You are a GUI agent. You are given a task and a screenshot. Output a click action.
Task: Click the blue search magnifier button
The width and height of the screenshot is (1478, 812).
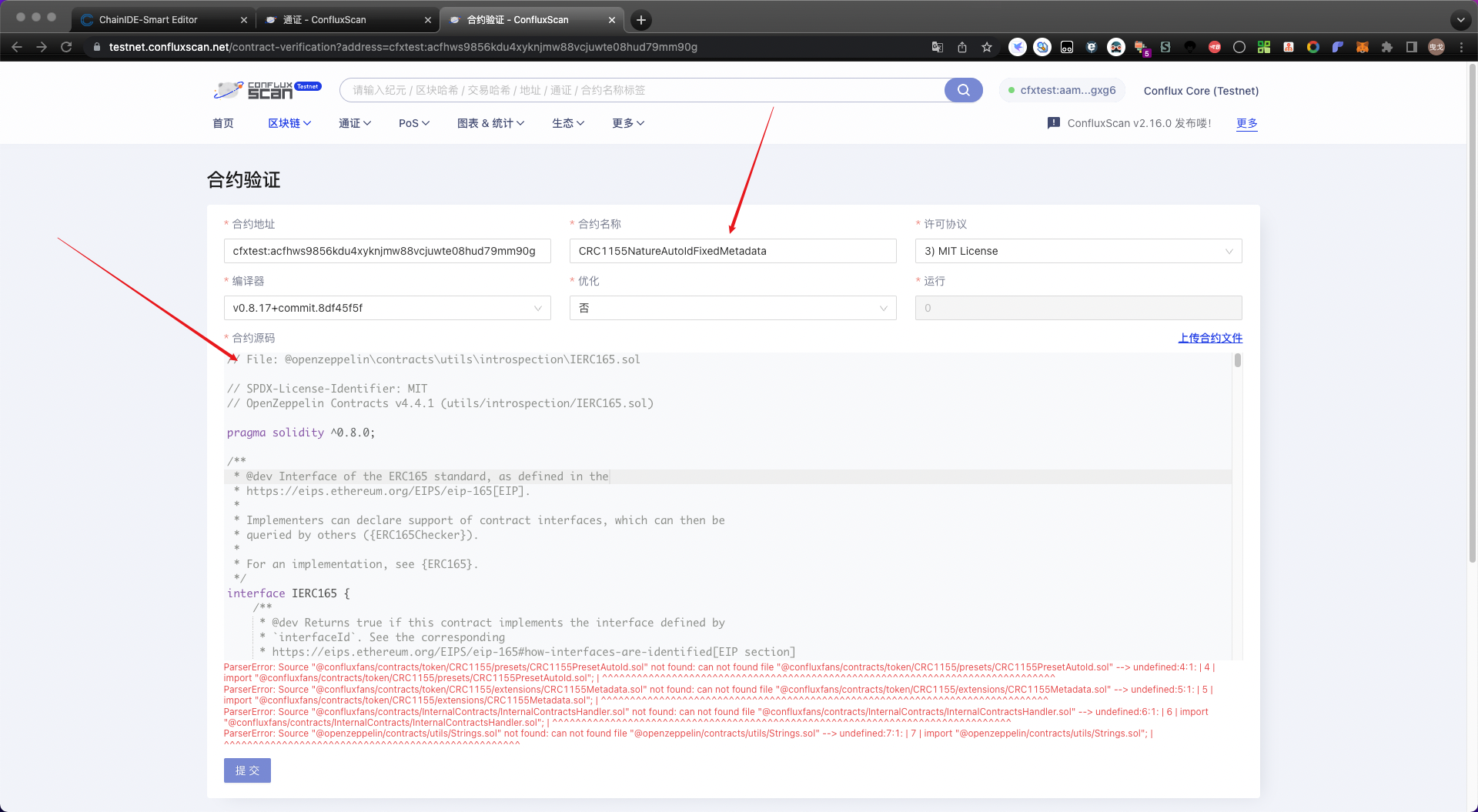pyautogui.click(x=964, y=90)
